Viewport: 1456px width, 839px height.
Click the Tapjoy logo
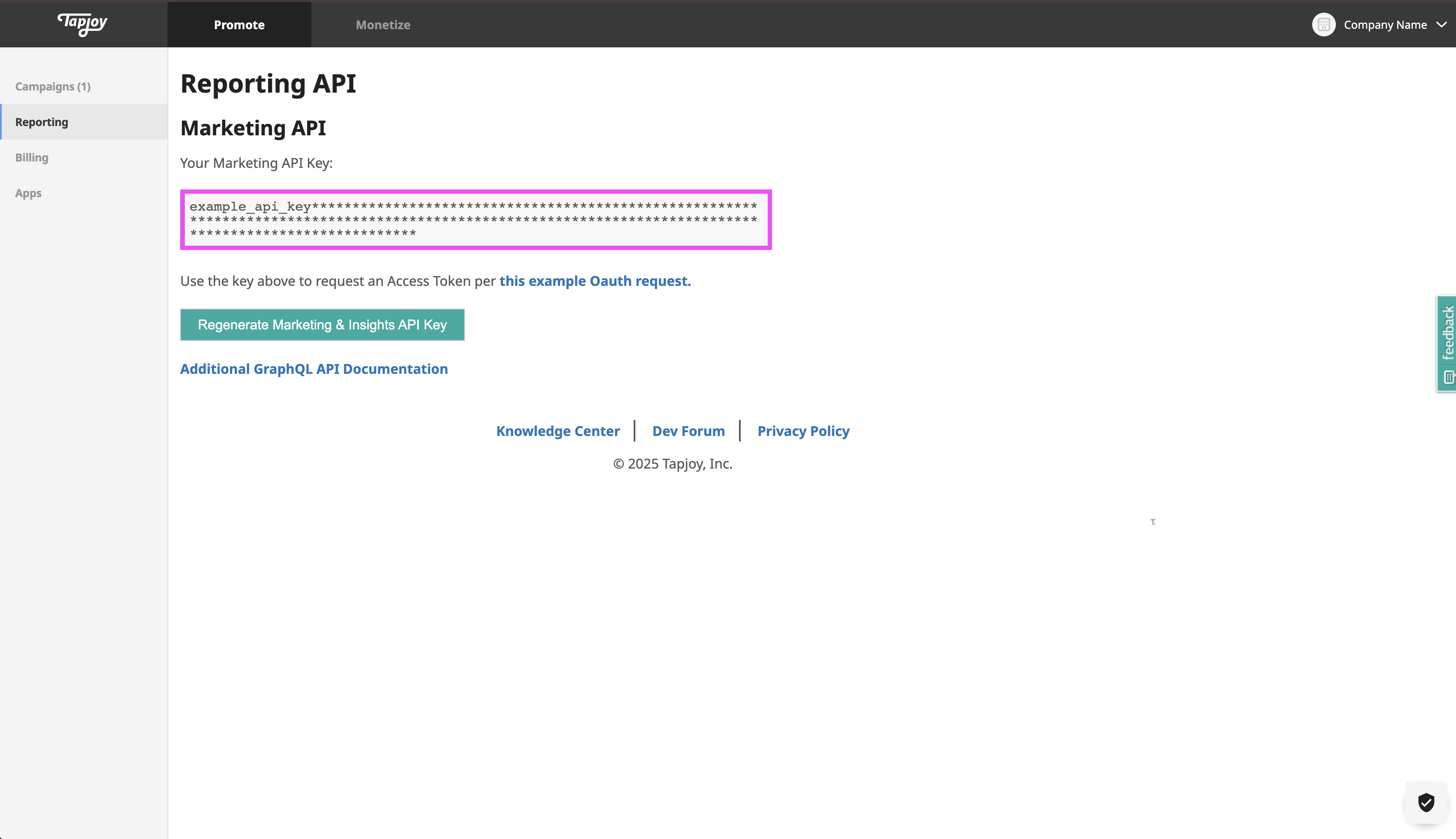point(82,24)
